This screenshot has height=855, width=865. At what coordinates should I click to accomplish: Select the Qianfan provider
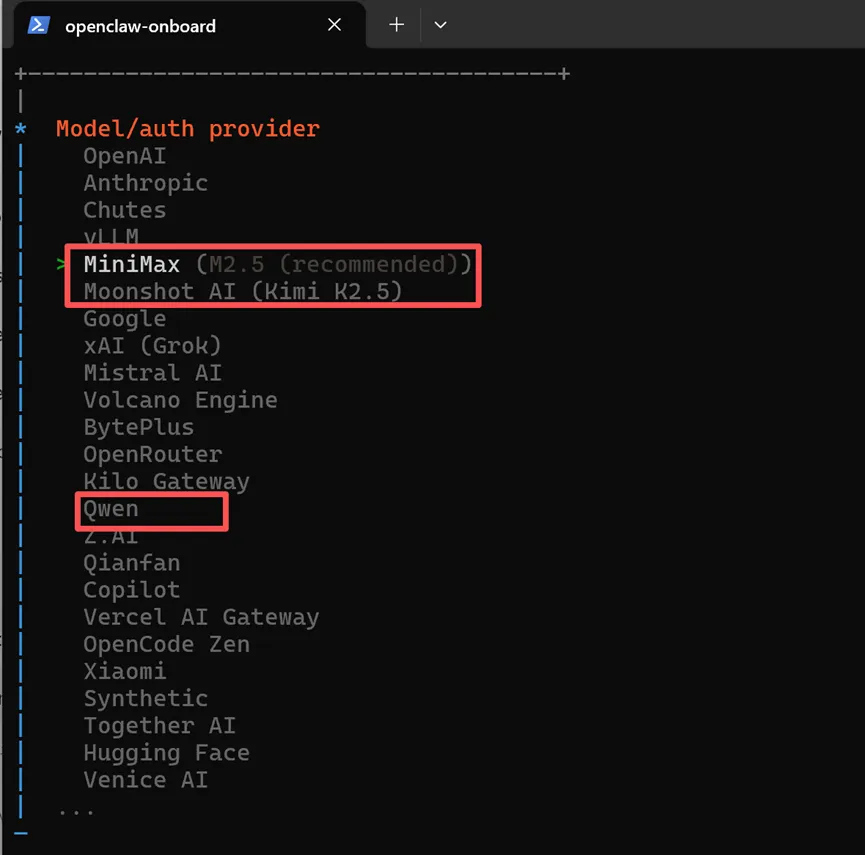coord(132,563)
